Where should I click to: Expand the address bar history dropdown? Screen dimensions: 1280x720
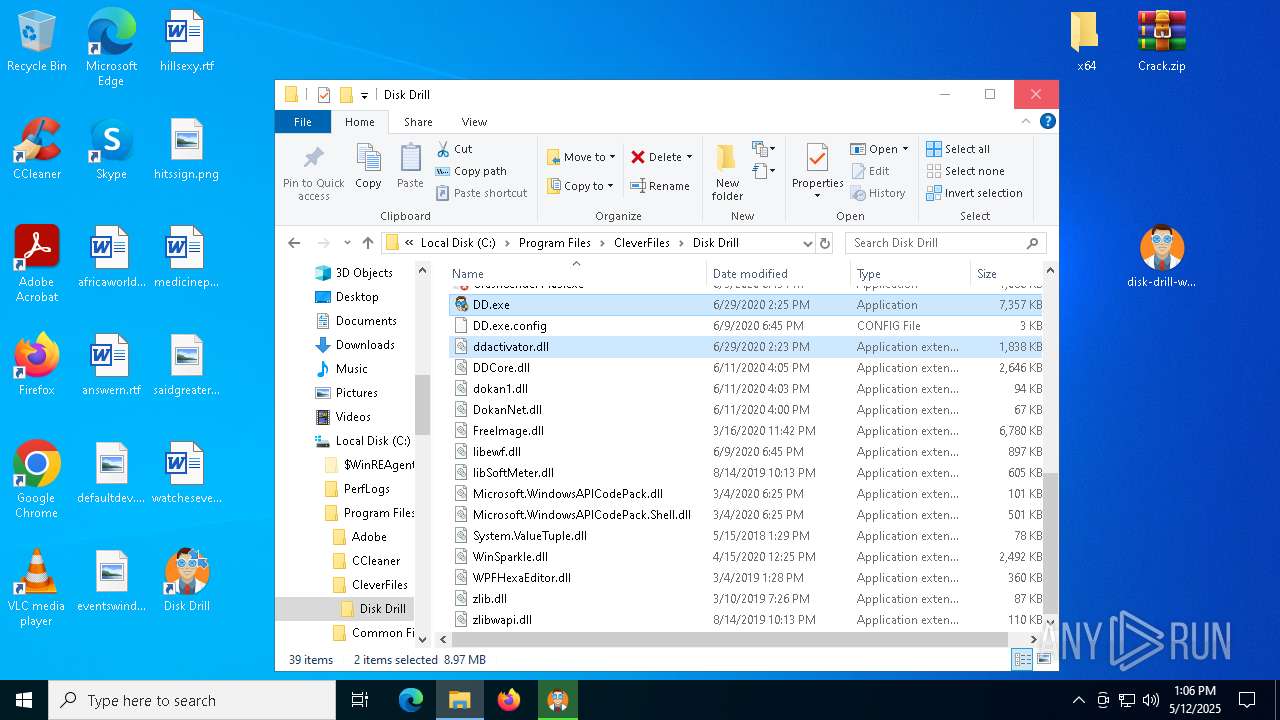(x=807, y=243)
